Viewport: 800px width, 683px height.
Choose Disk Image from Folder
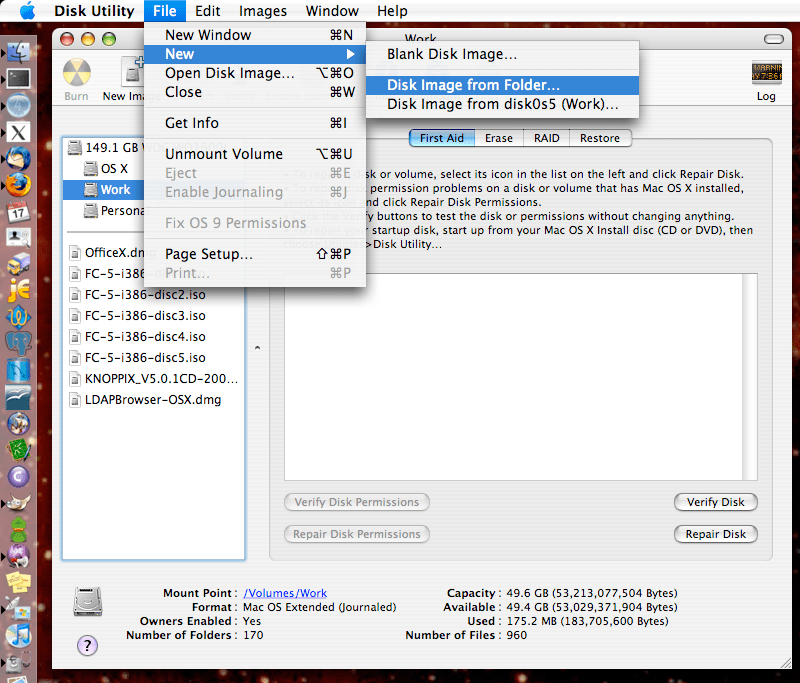tap(503, 85)
